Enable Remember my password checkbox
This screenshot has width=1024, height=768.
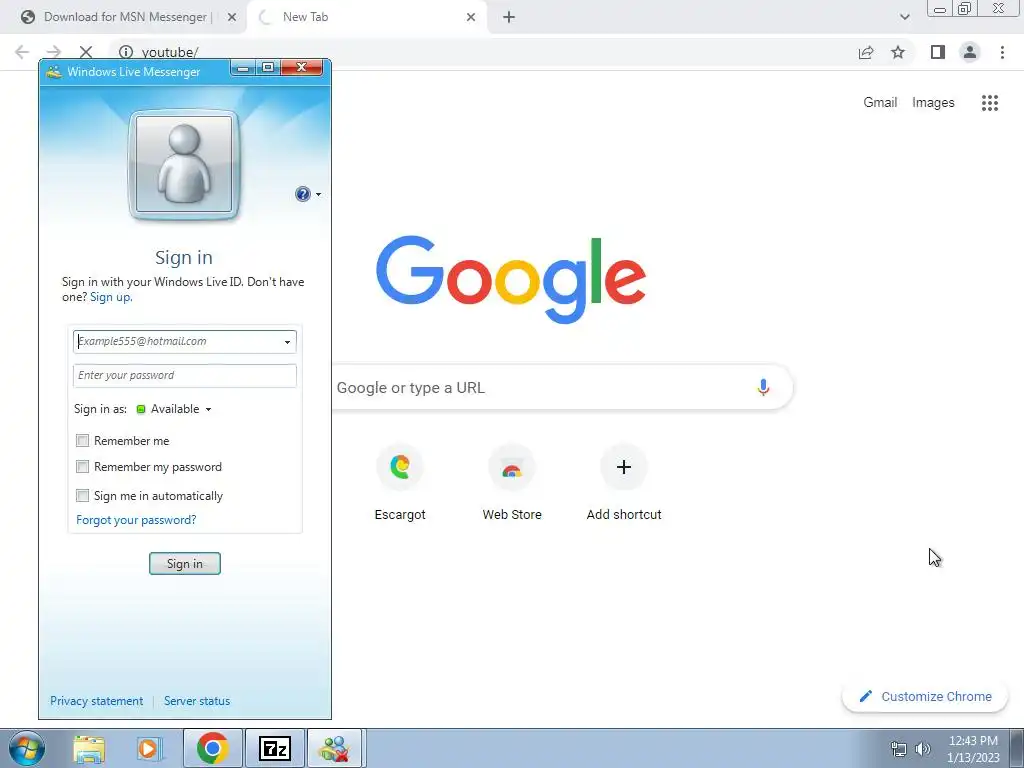pyautogui.click(x=82, y=467)
